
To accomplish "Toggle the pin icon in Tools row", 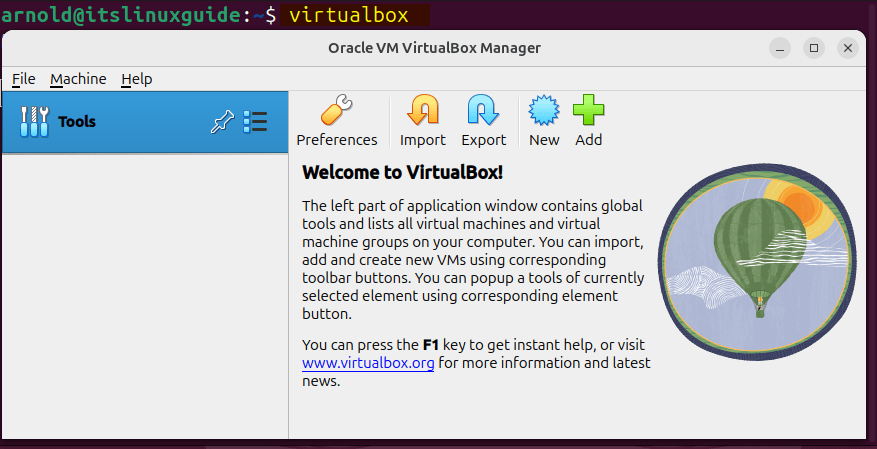I will [221, 122].
